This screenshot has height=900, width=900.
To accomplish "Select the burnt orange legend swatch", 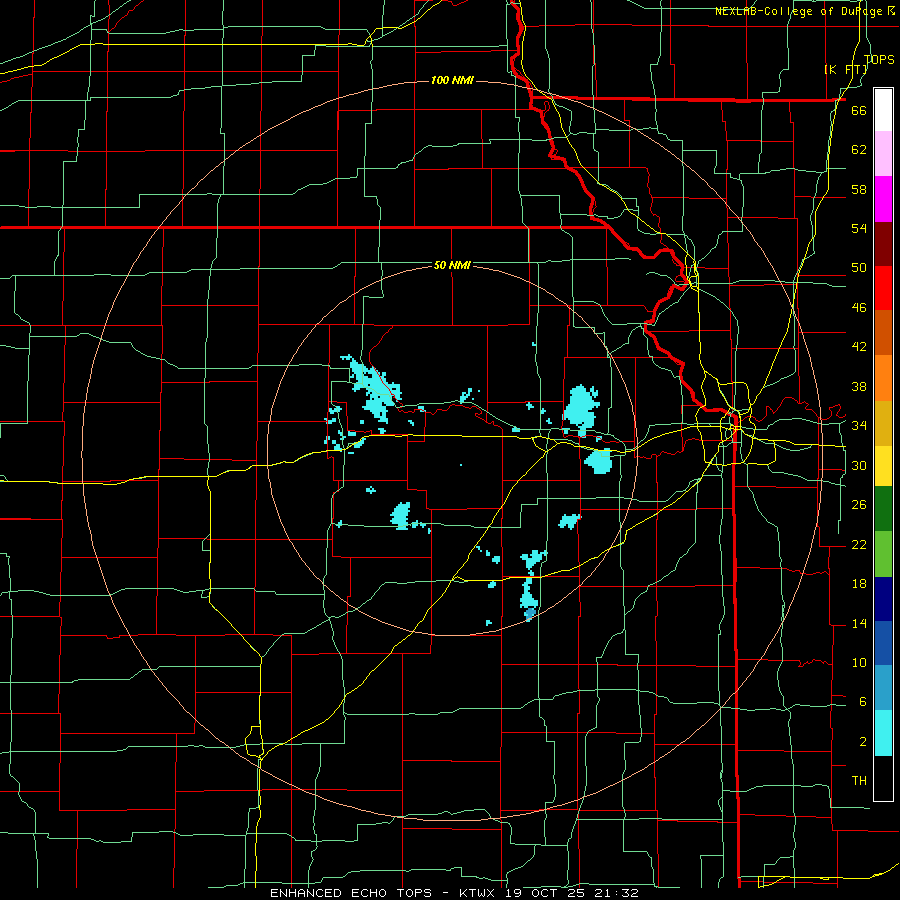I will coord(883,333).
